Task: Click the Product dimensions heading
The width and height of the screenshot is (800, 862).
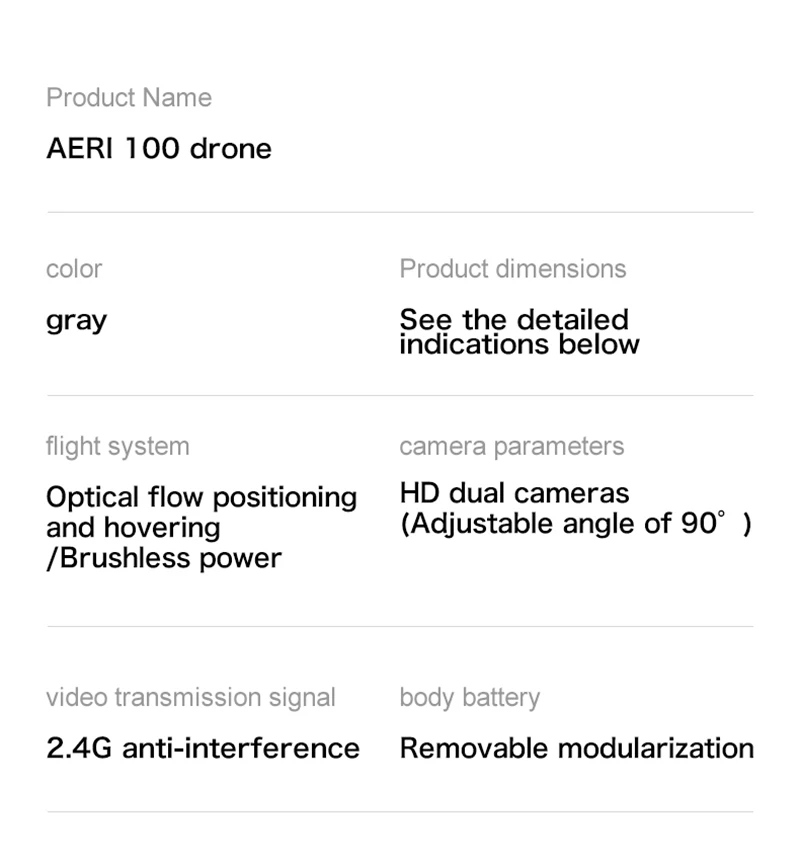Action: click(513, 269)
